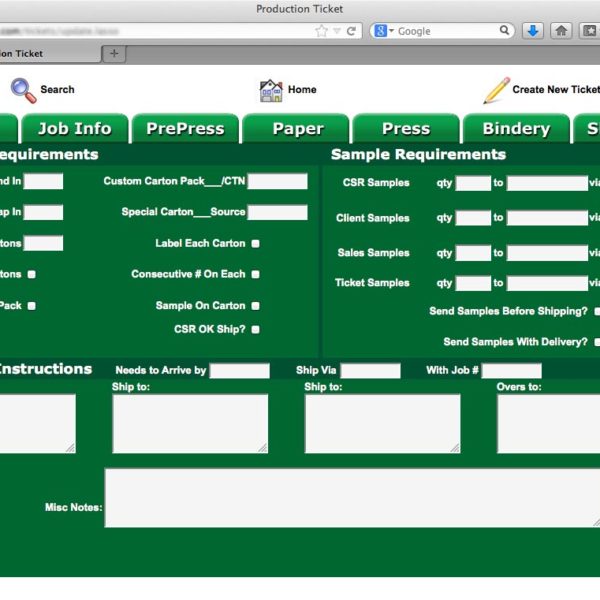Click into the Misc Notes text area
This screenshot has width=600, height=600.
pyautogui.click(x=352, y=497)
